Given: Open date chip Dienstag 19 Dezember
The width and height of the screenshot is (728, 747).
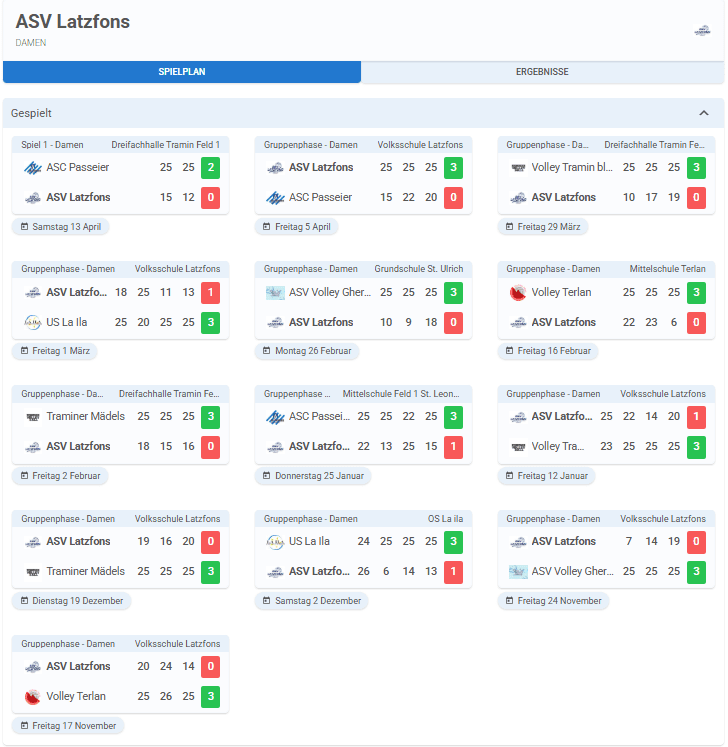Looking at the screenshot, I should point(71,601).
